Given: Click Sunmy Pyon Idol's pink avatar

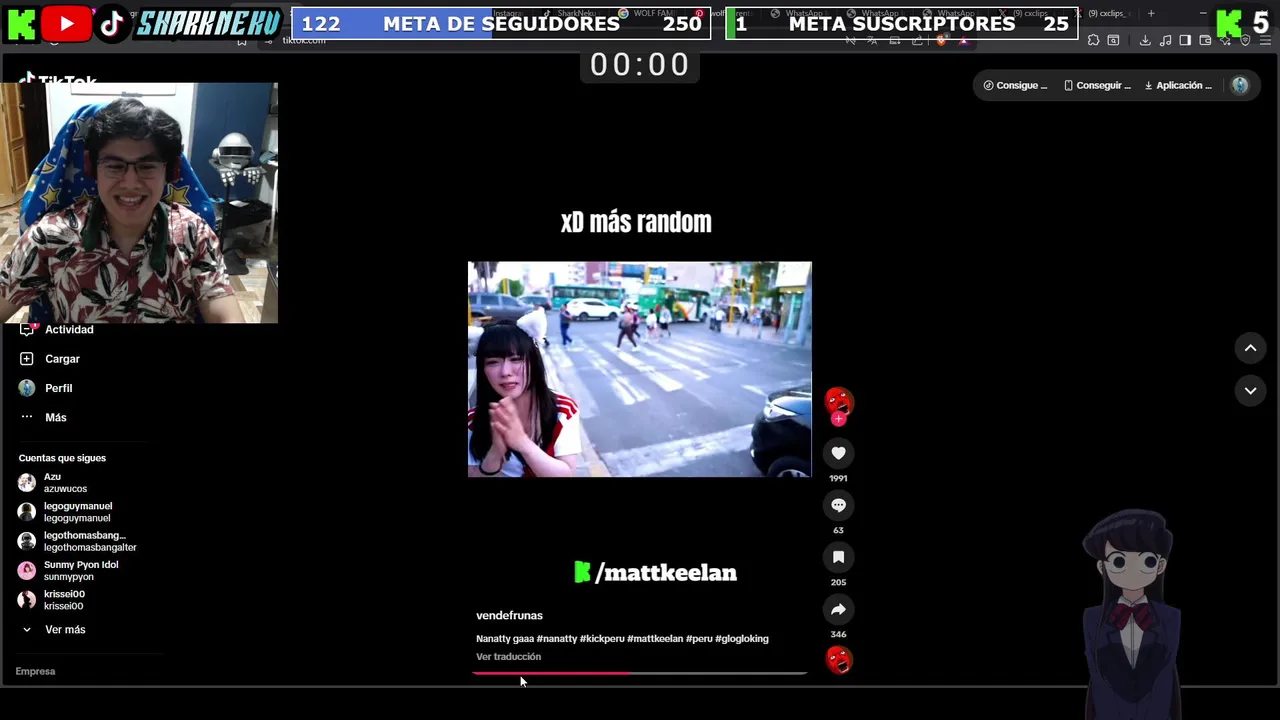Looking at the screenshot, I should [27, 571].
